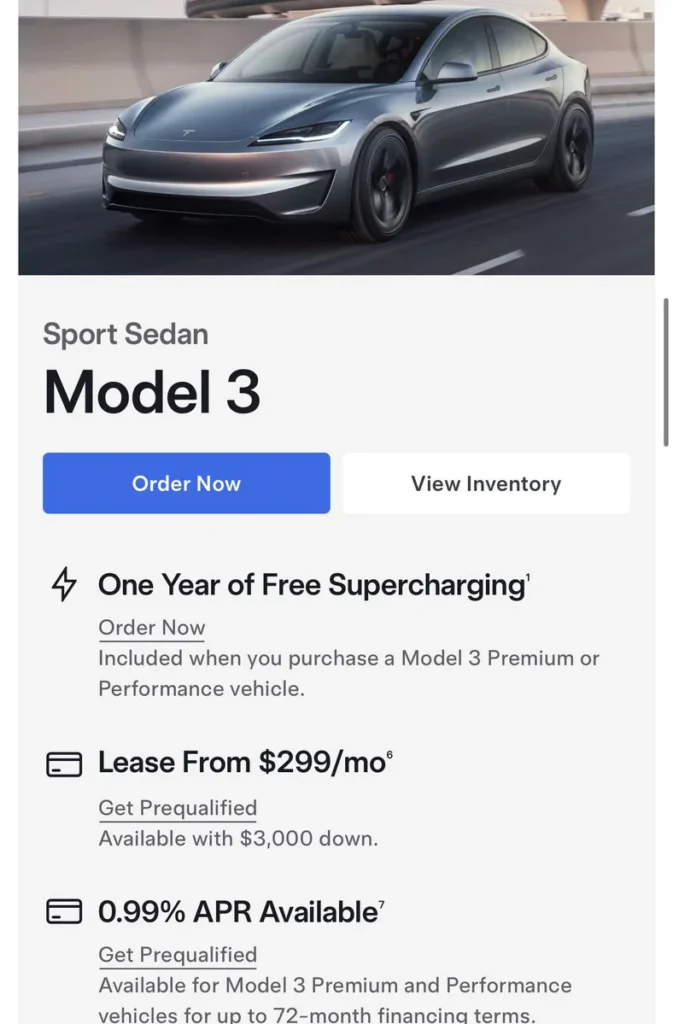Image resolution: width=673 pixels, height=1024 pixels.
Task: Click the 'Available with $3,000 down' text
Action: (238, 839)
